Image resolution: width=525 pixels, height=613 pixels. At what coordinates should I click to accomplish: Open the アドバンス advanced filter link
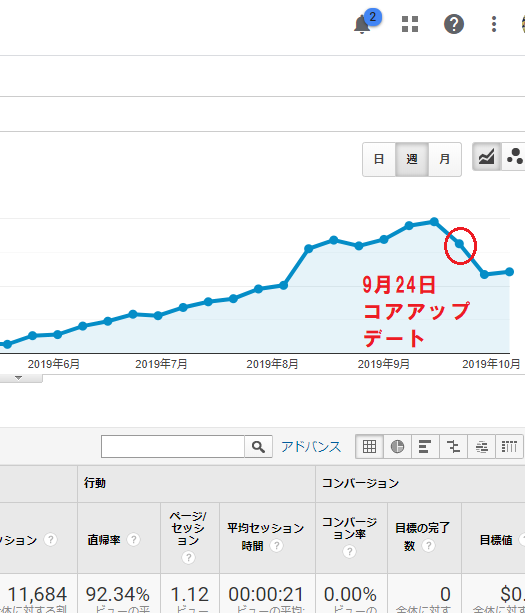(x=311, y=446)
